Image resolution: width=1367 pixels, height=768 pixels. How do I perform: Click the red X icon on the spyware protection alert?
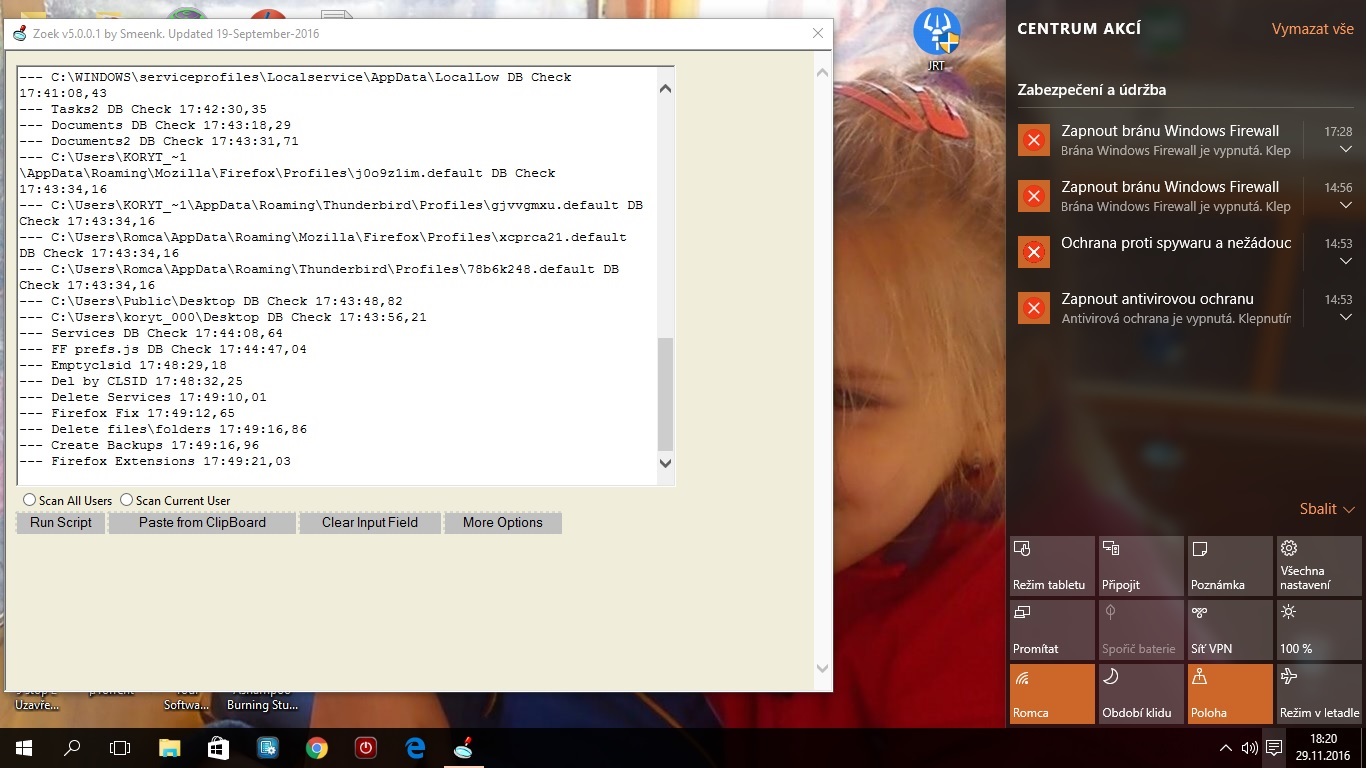[x=1034, y=252]
